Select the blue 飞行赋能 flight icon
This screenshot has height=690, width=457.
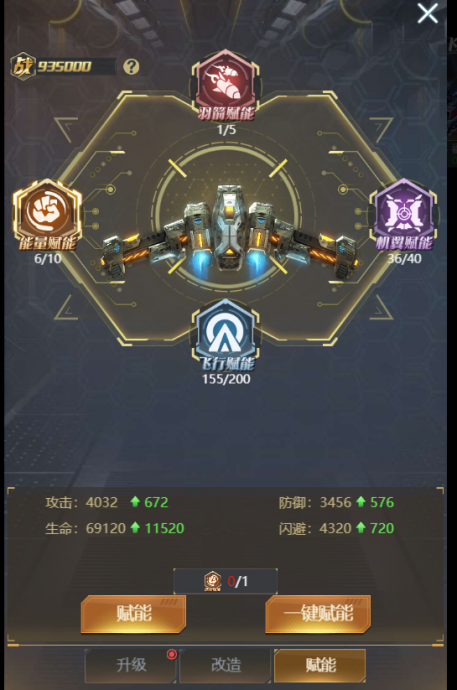coord(226,332)
